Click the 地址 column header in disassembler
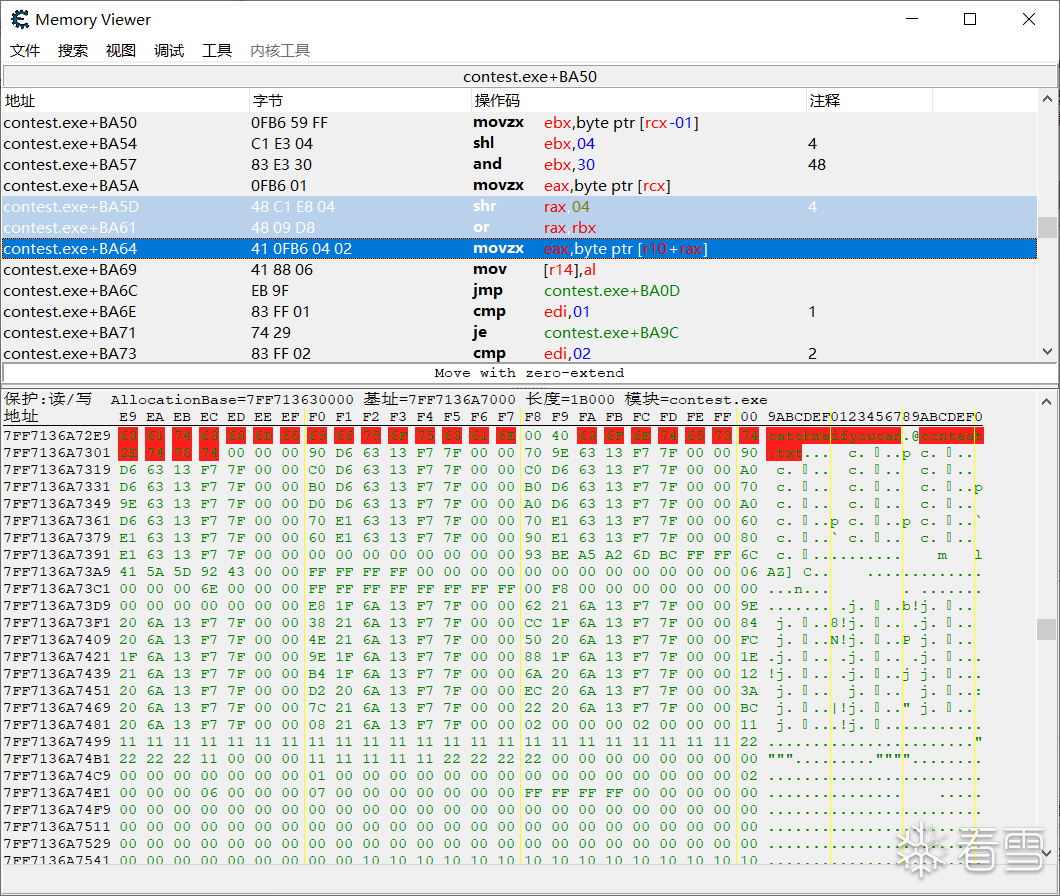 [126, 101]
